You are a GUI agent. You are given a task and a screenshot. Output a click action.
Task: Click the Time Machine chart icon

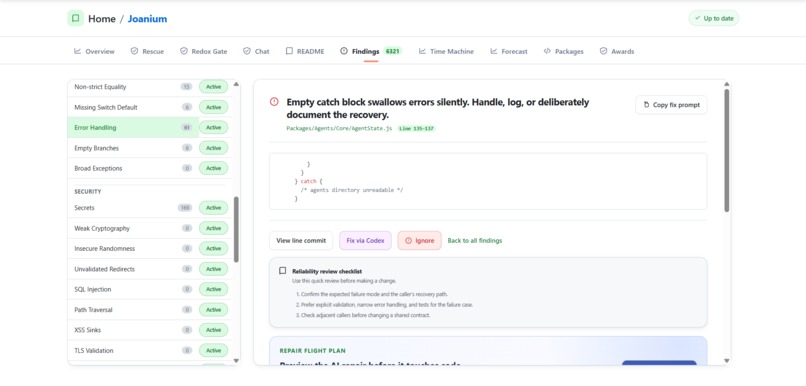click(422, 51)
